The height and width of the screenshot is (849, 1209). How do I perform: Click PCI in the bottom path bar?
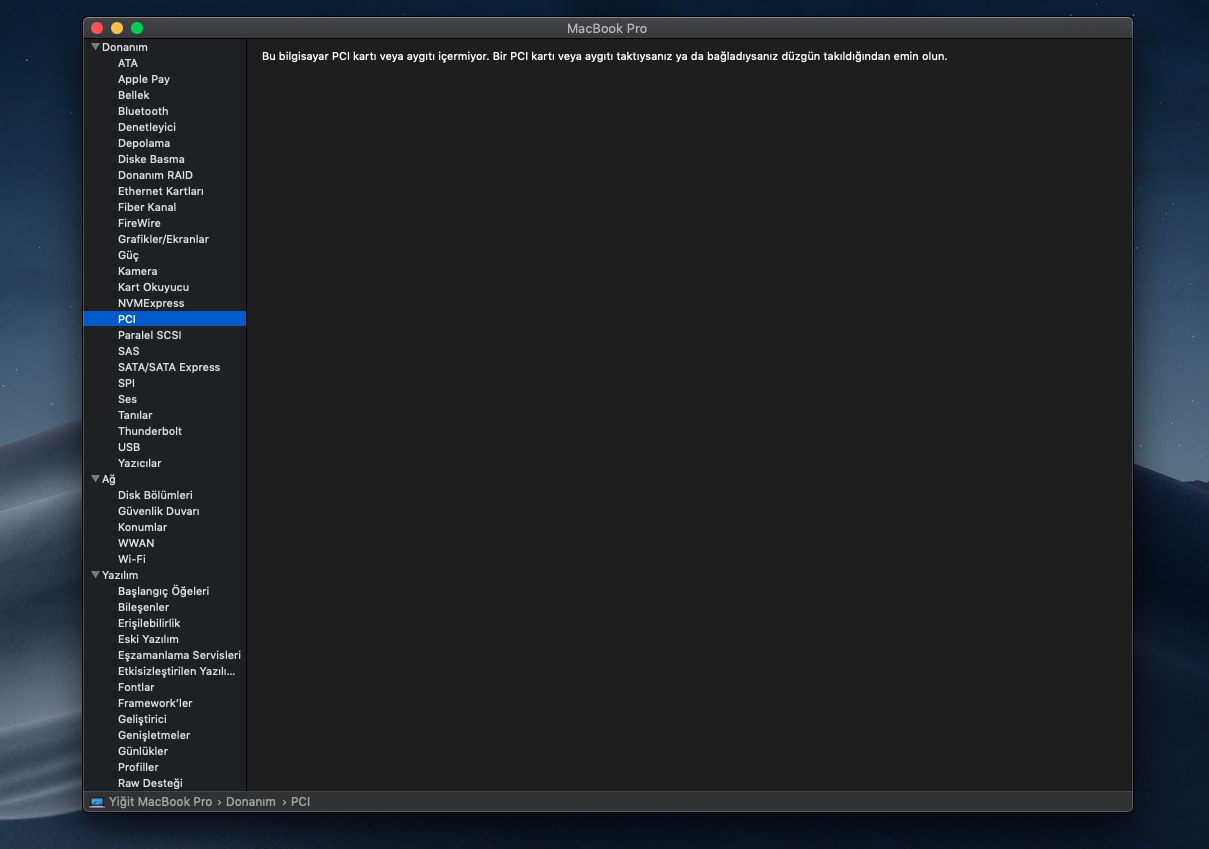(301, 802)
